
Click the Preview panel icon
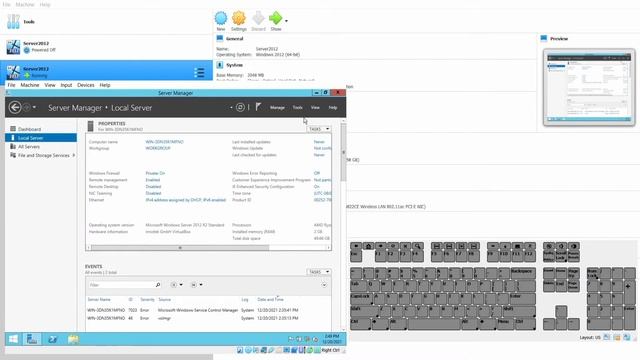click(544, 38)
